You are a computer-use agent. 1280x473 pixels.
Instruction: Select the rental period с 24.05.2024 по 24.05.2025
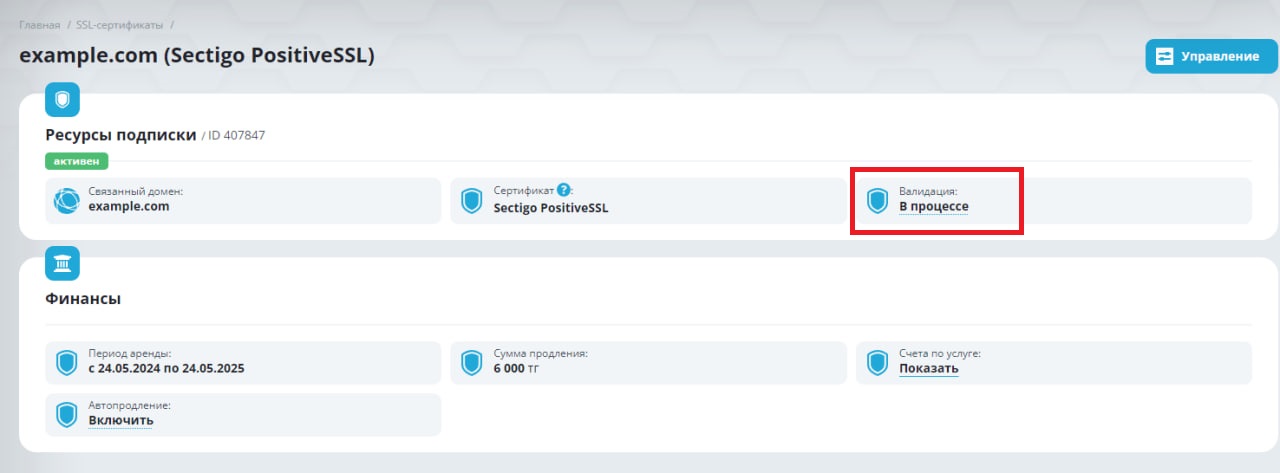tap(166, 368)
